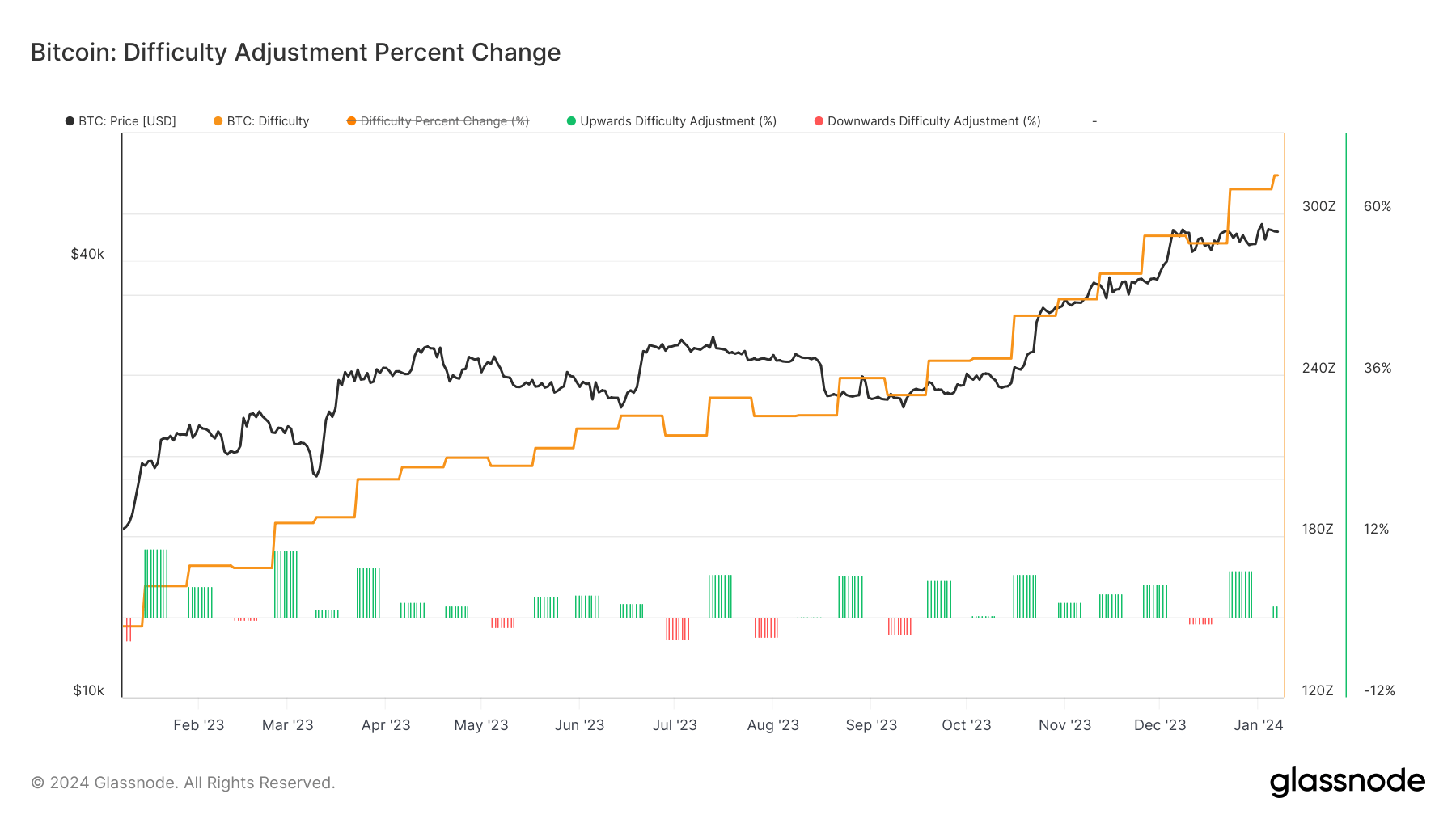This screenshot has height=819, width=1456.
Task: Click the black price legend dot
Action: click(x=70, y=121)
